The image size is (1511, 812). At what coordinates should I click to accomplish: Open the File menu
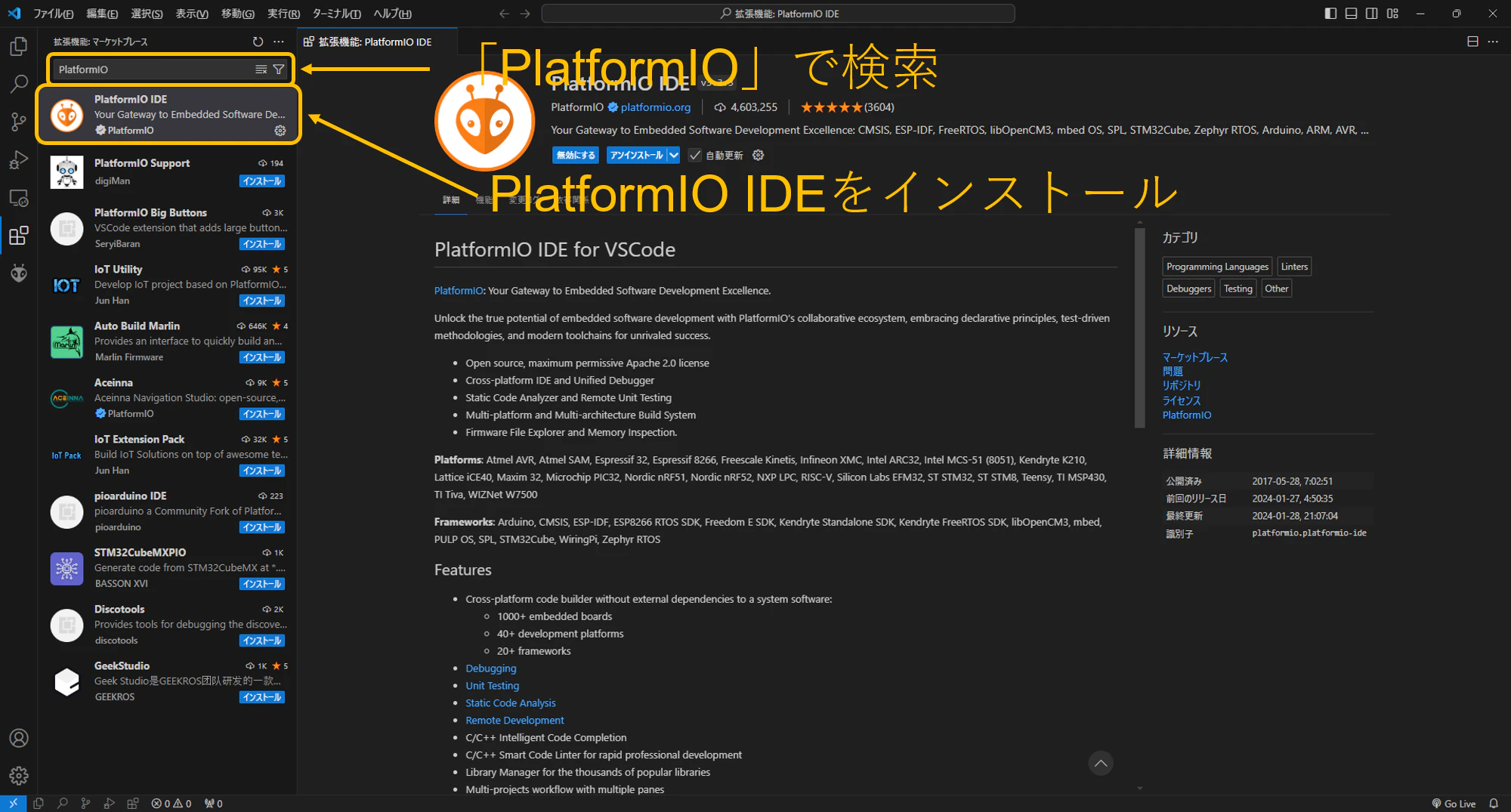(53, 14)
